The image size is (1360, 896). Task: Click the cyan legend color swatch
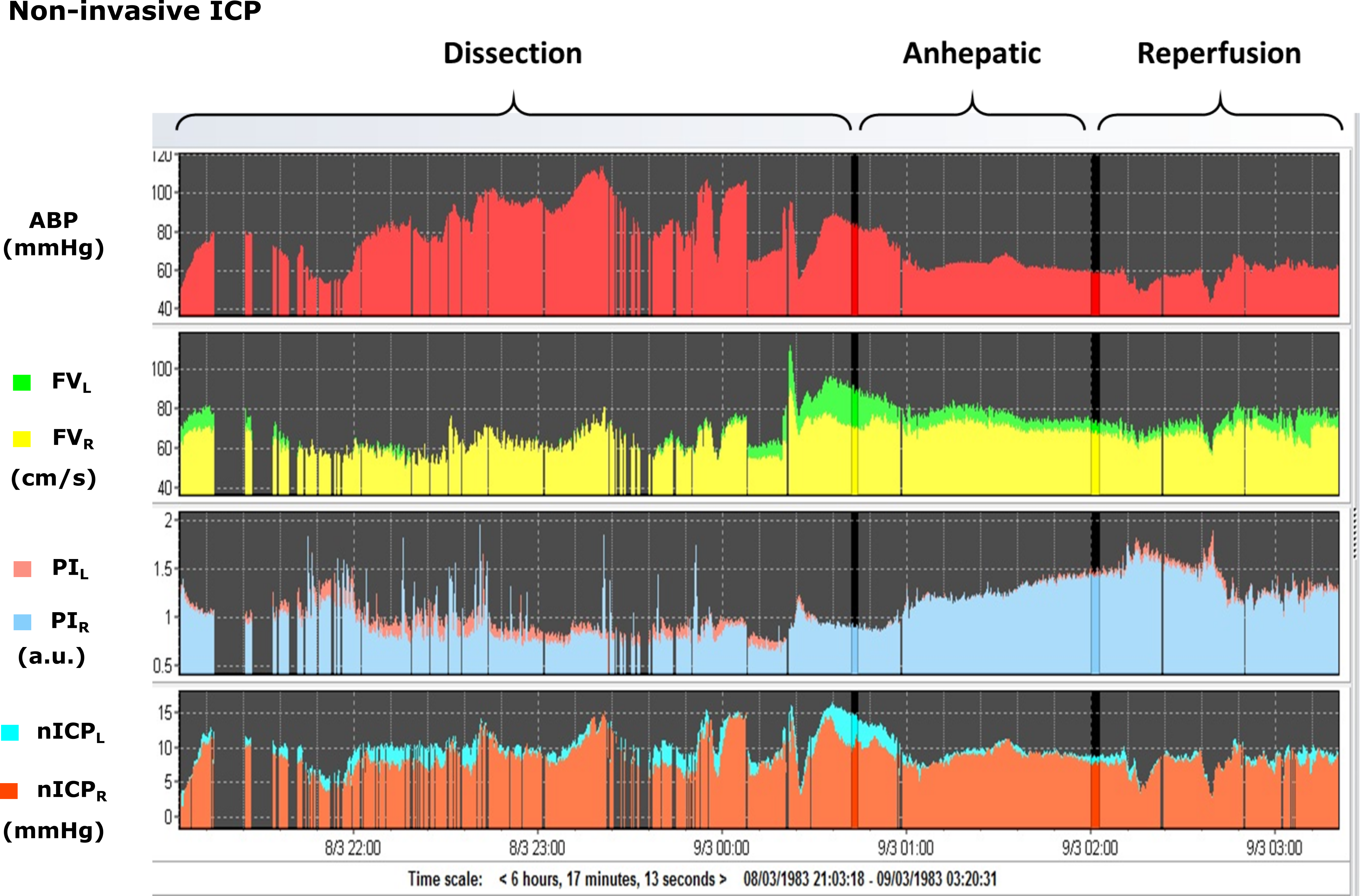[10, 733]
